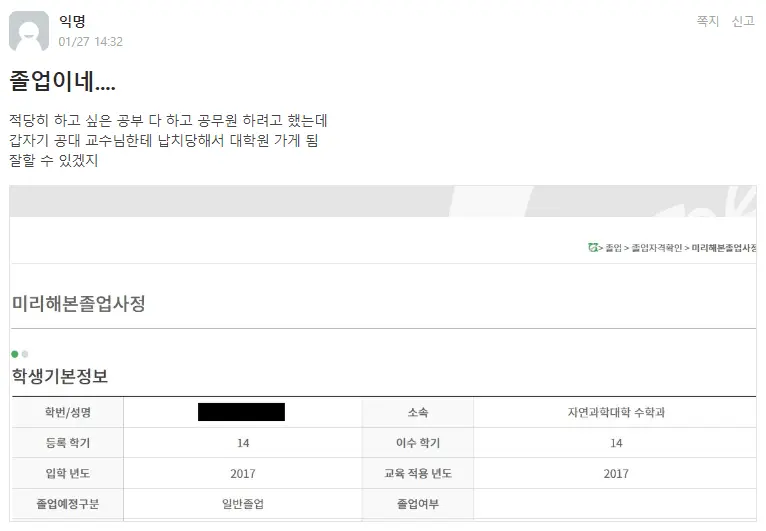Click the 신고 report link

743,21
